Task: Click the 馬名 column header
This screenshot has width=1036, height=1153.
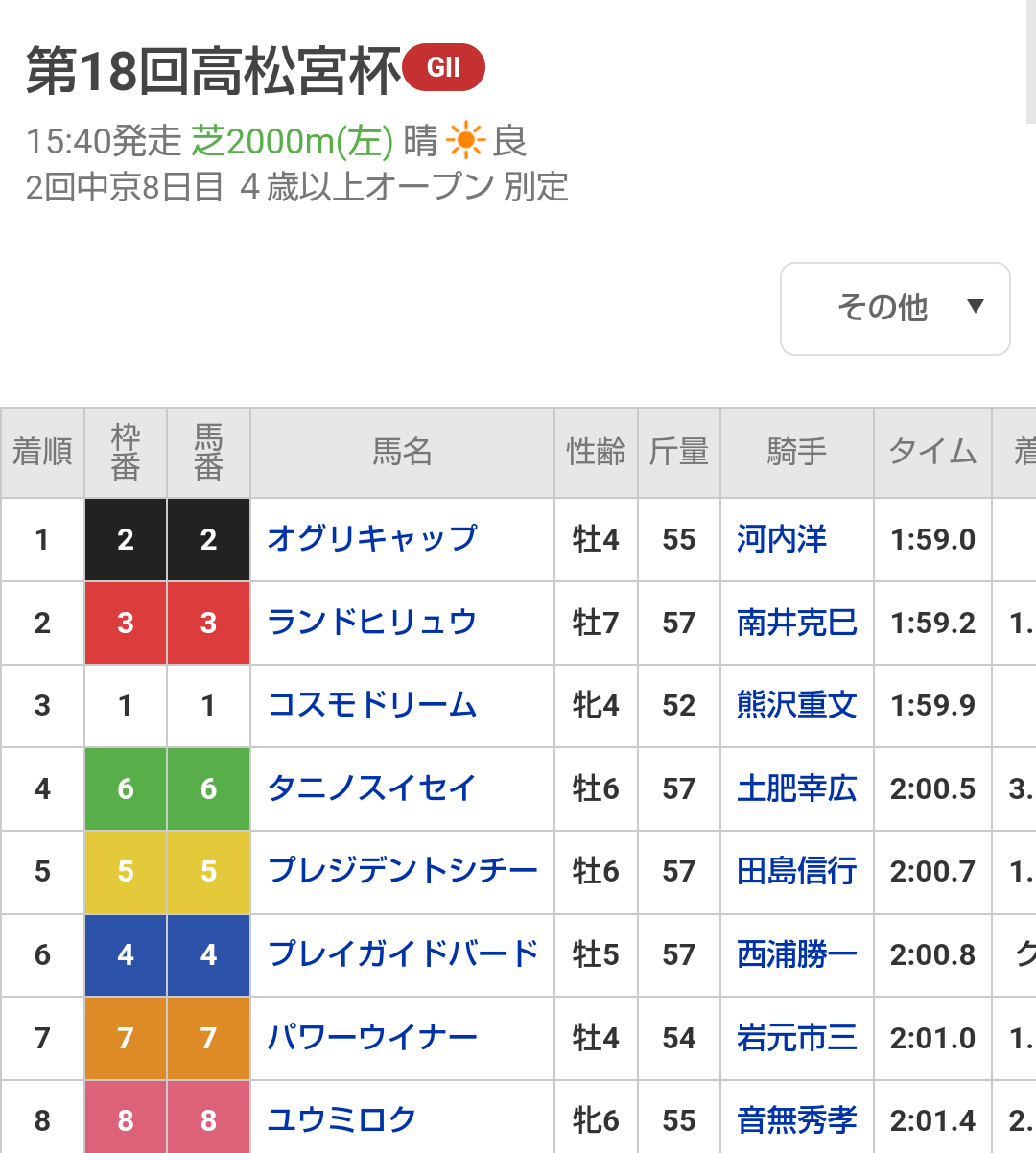Action: coord(402,452)
